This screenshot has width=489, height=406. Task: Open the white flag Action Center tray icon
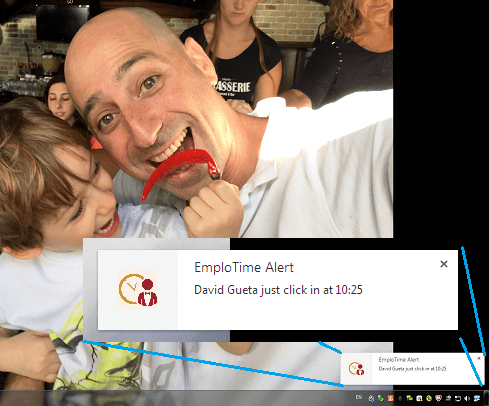pyautogui.click(x=458, y=398)
